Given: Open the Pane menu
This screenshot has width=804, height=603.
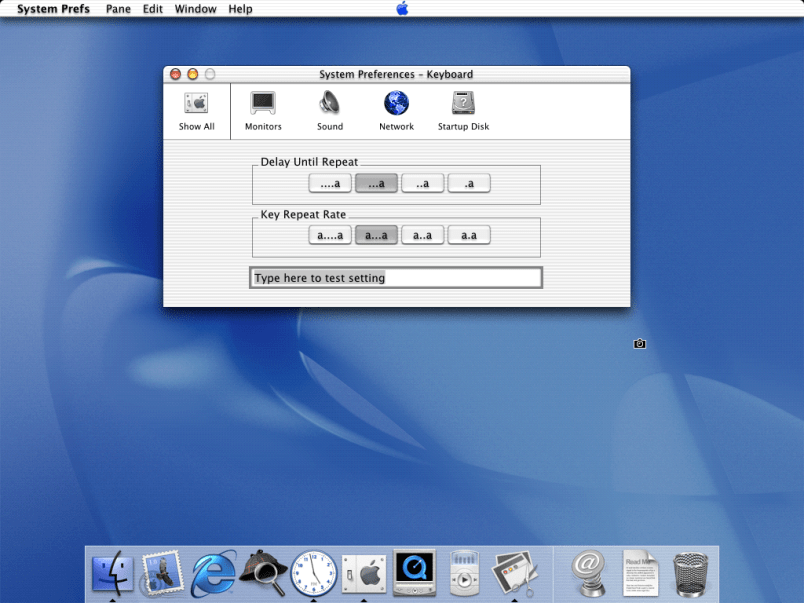Looking at the screenshot, I should [x=118, y=9].
